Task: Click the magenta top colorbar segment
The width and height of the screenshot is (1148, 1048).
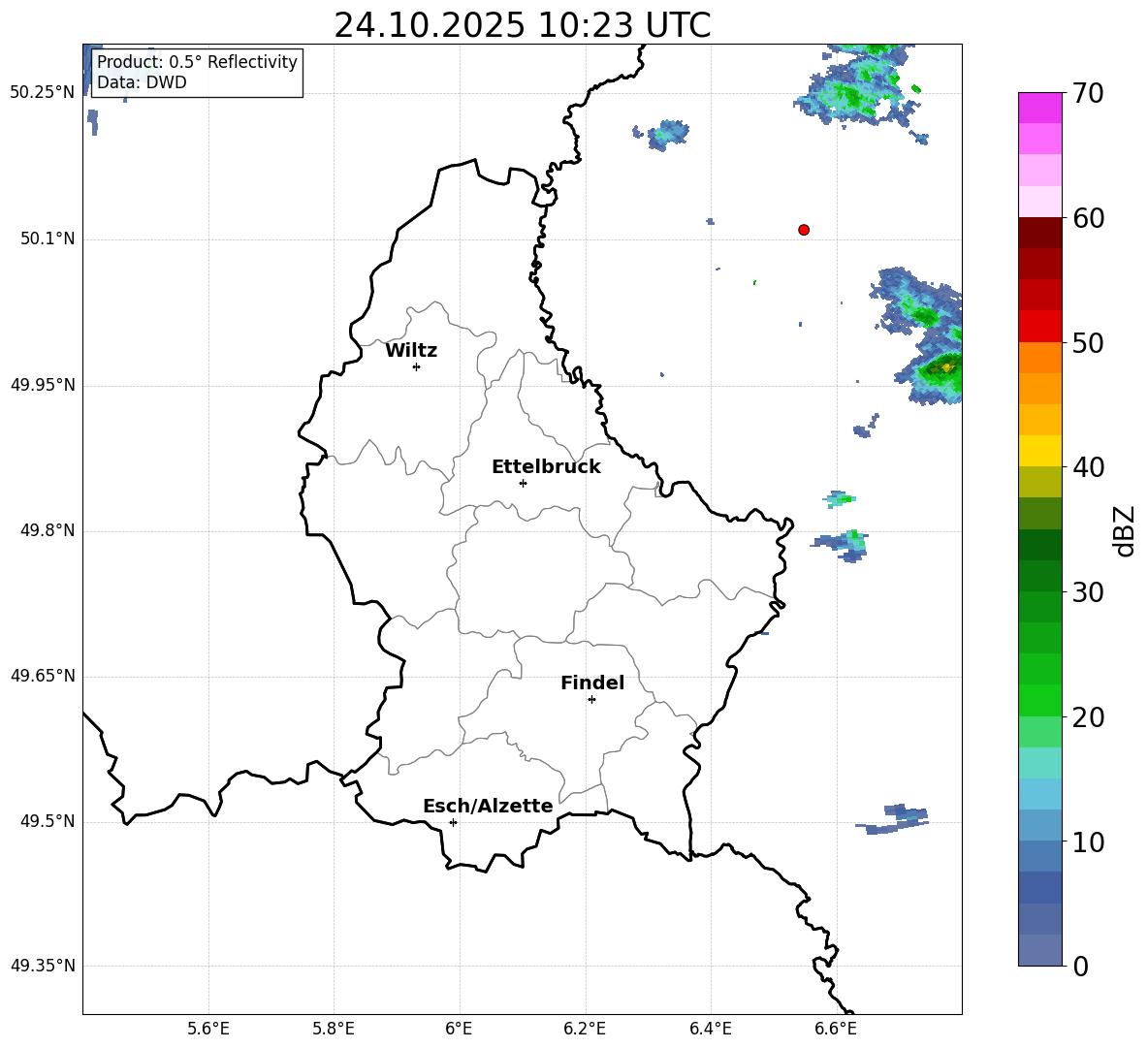Action: pyautogui.click(x=1039, y=108)
